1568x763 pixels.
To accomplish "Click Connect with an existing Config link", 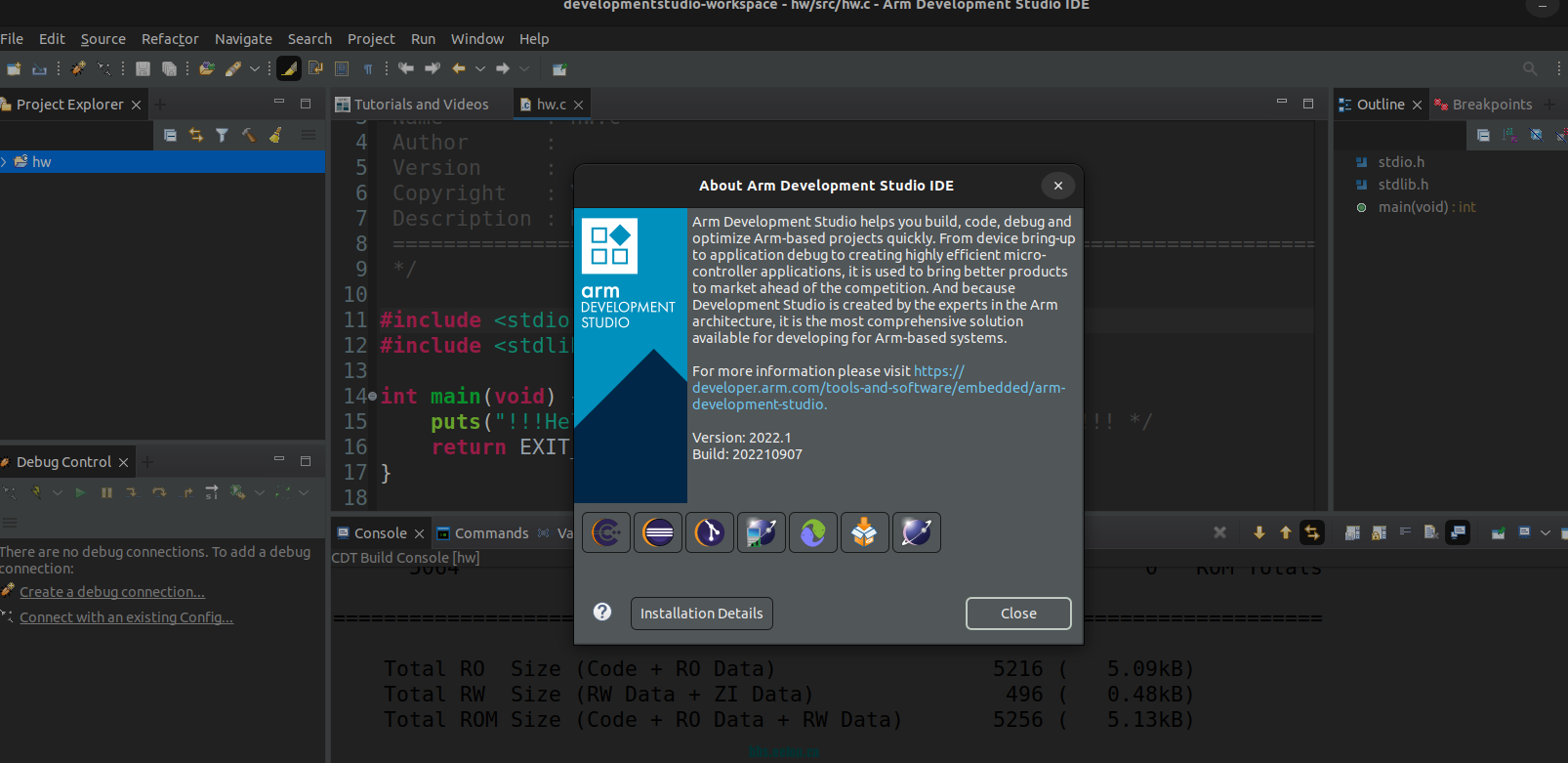I will click(x=126, y=617).
